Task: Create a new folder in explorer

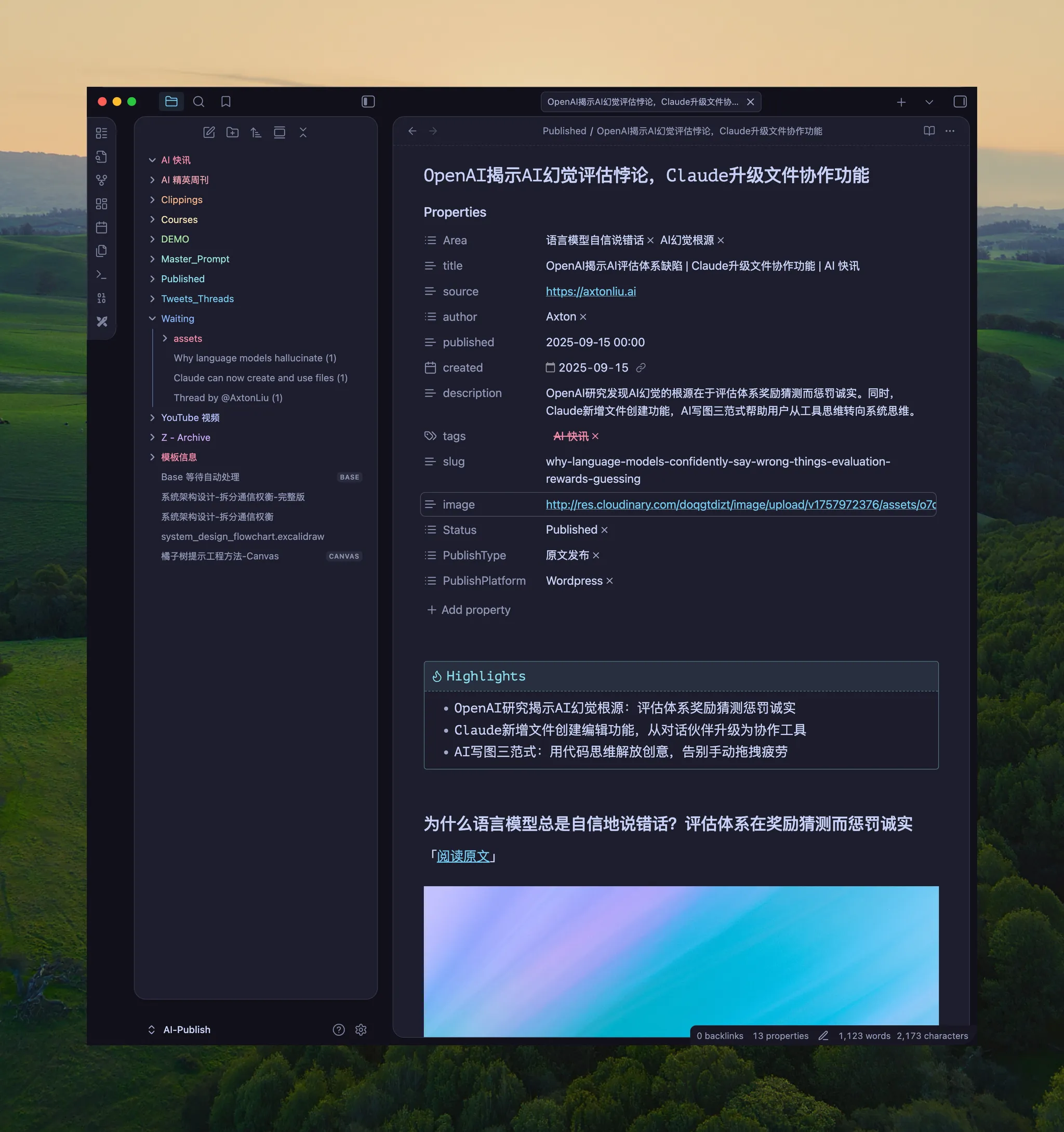Action: click(x=232, y=133)
